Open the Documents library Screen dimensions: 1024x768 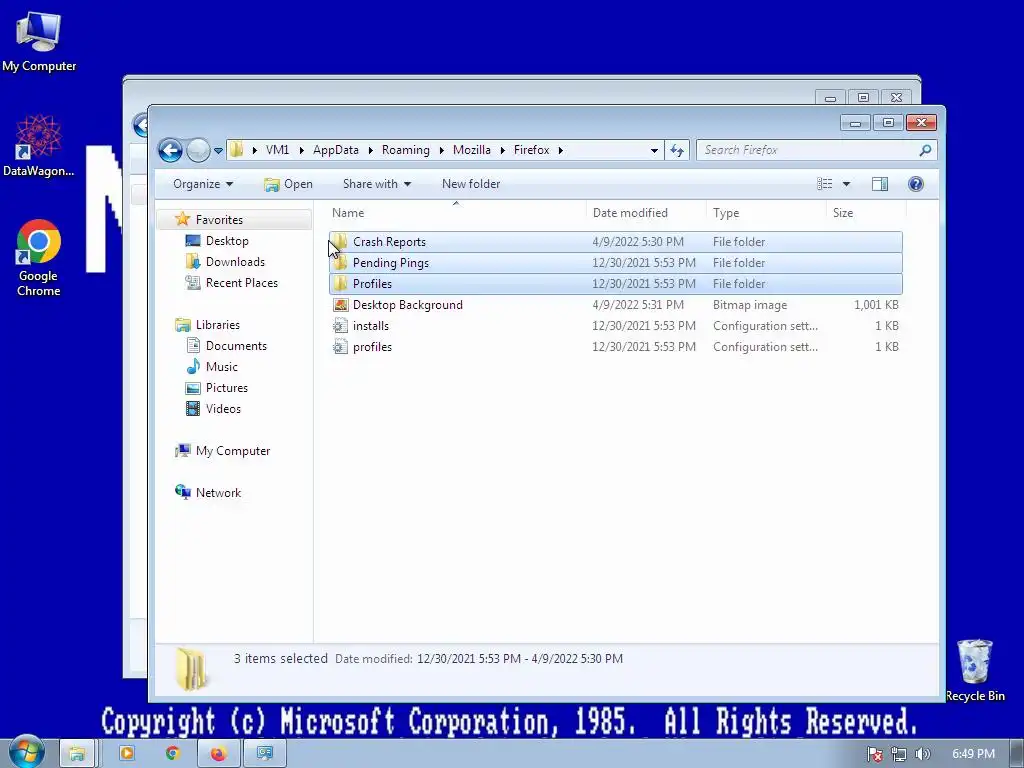tap(236, 345)
